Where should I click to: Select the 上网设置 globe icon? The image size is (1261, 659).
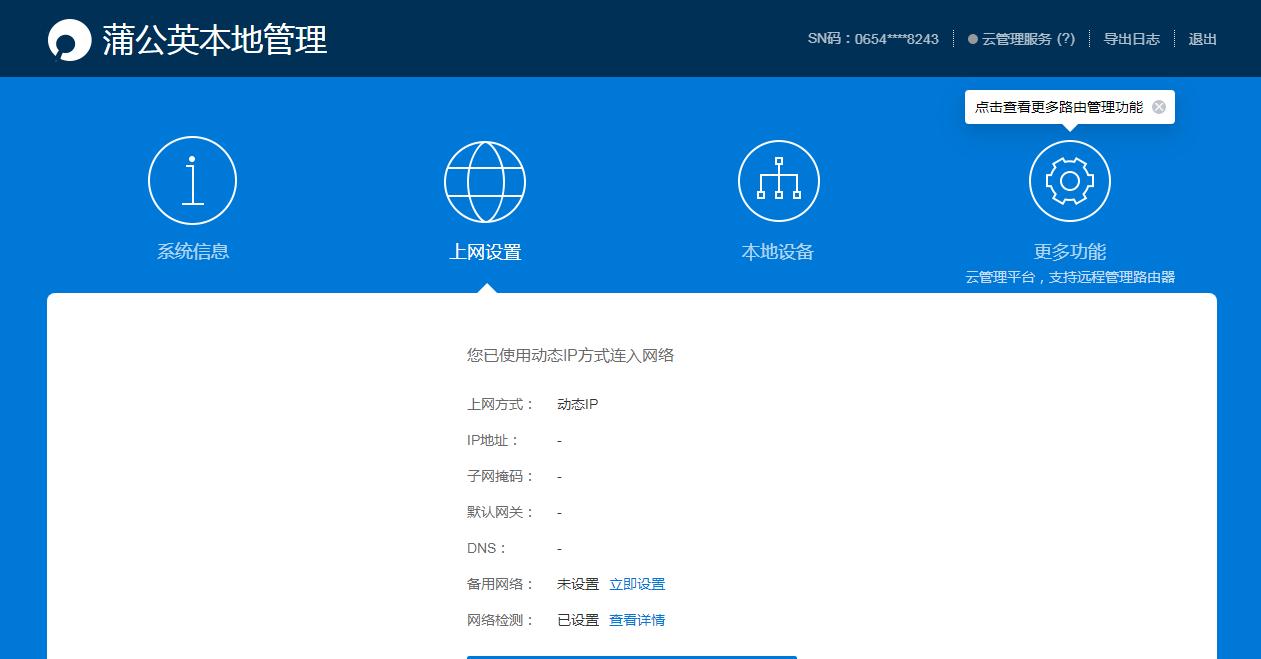pyautogui.click(x=485, y=180)
